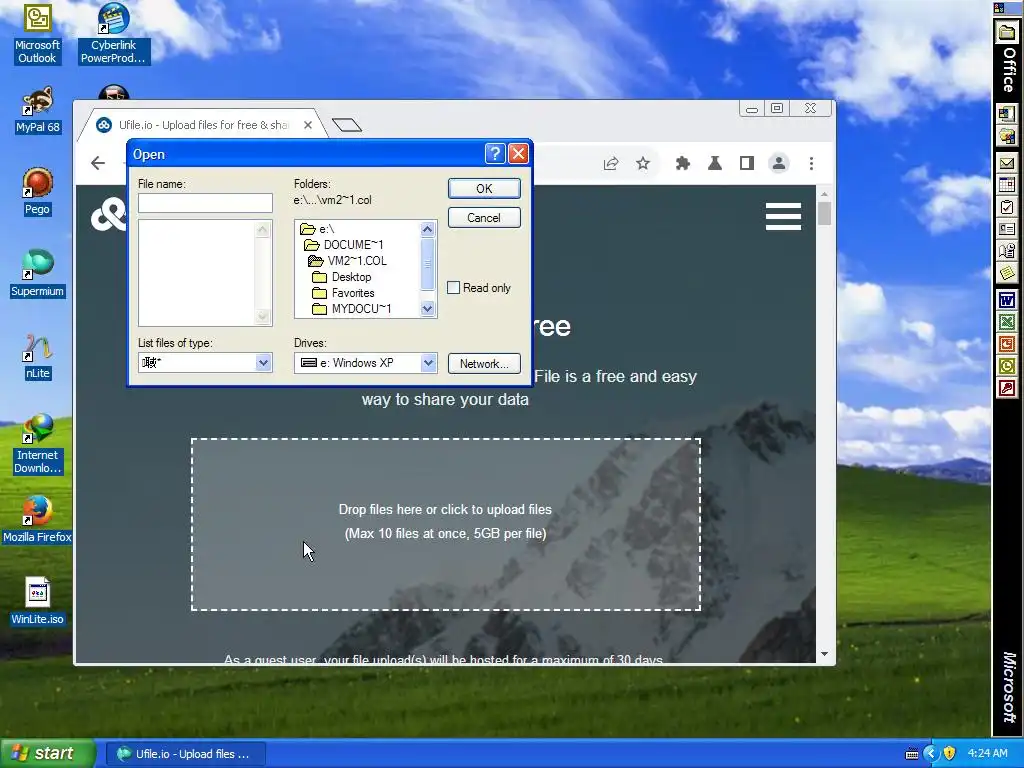This screenshot has width=1024, height=768.
Task: Click the Office folder icon on the shortcut bar
Action: [1006, 32]
